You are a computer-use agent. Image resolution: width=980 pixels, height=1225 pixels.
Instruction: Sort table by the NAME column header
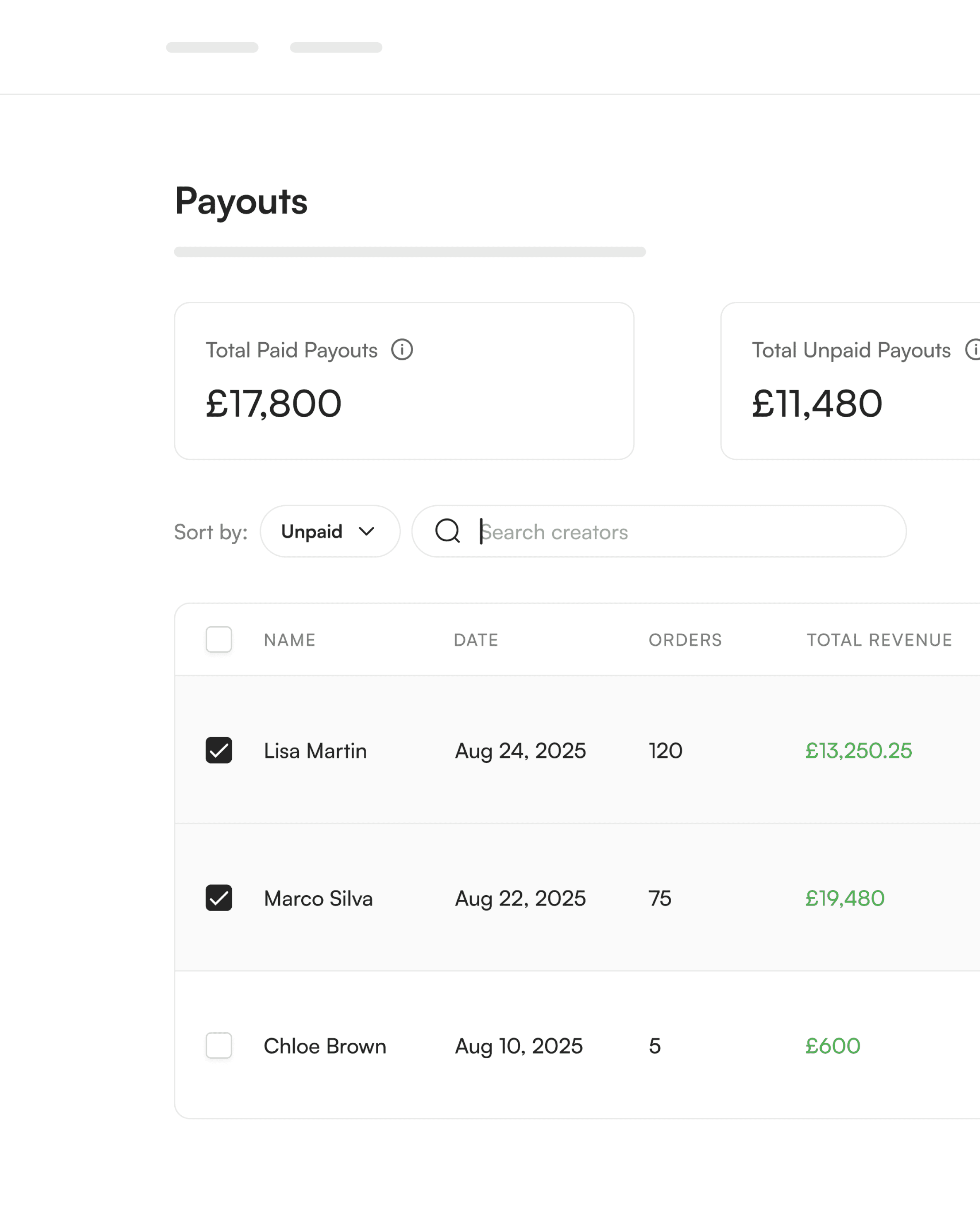(289, 640)
